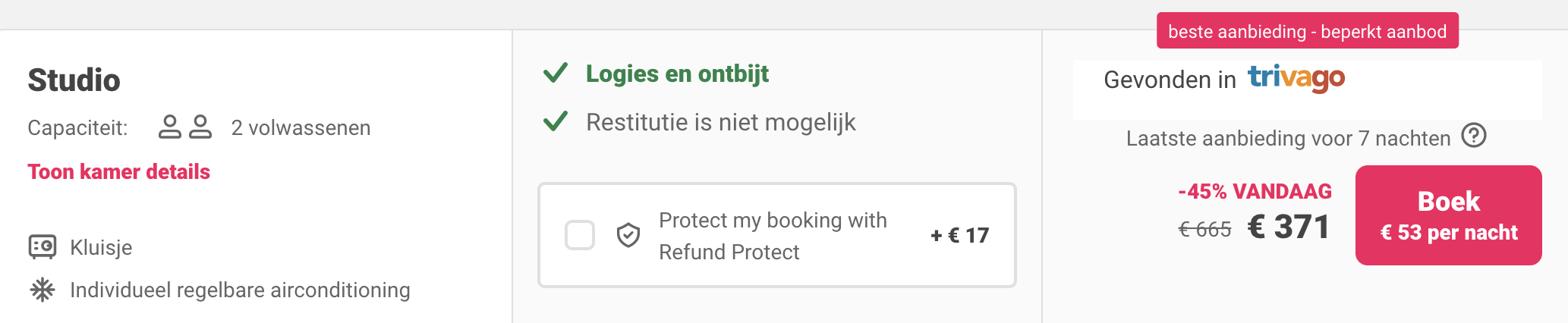
Task: Click the safe (Kluisje) icon
Action: click(43, 247)
